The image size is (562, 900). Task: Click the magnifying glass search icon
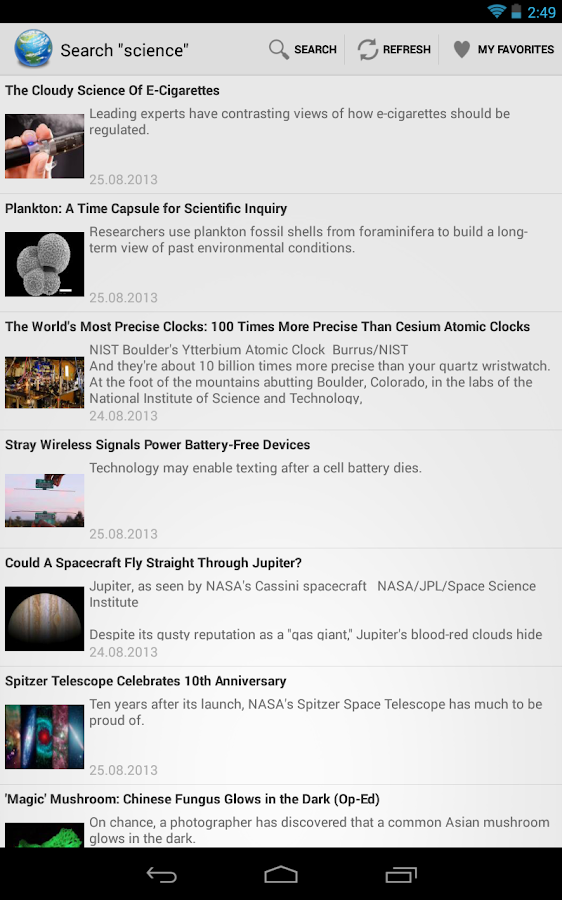click(278, 49)
